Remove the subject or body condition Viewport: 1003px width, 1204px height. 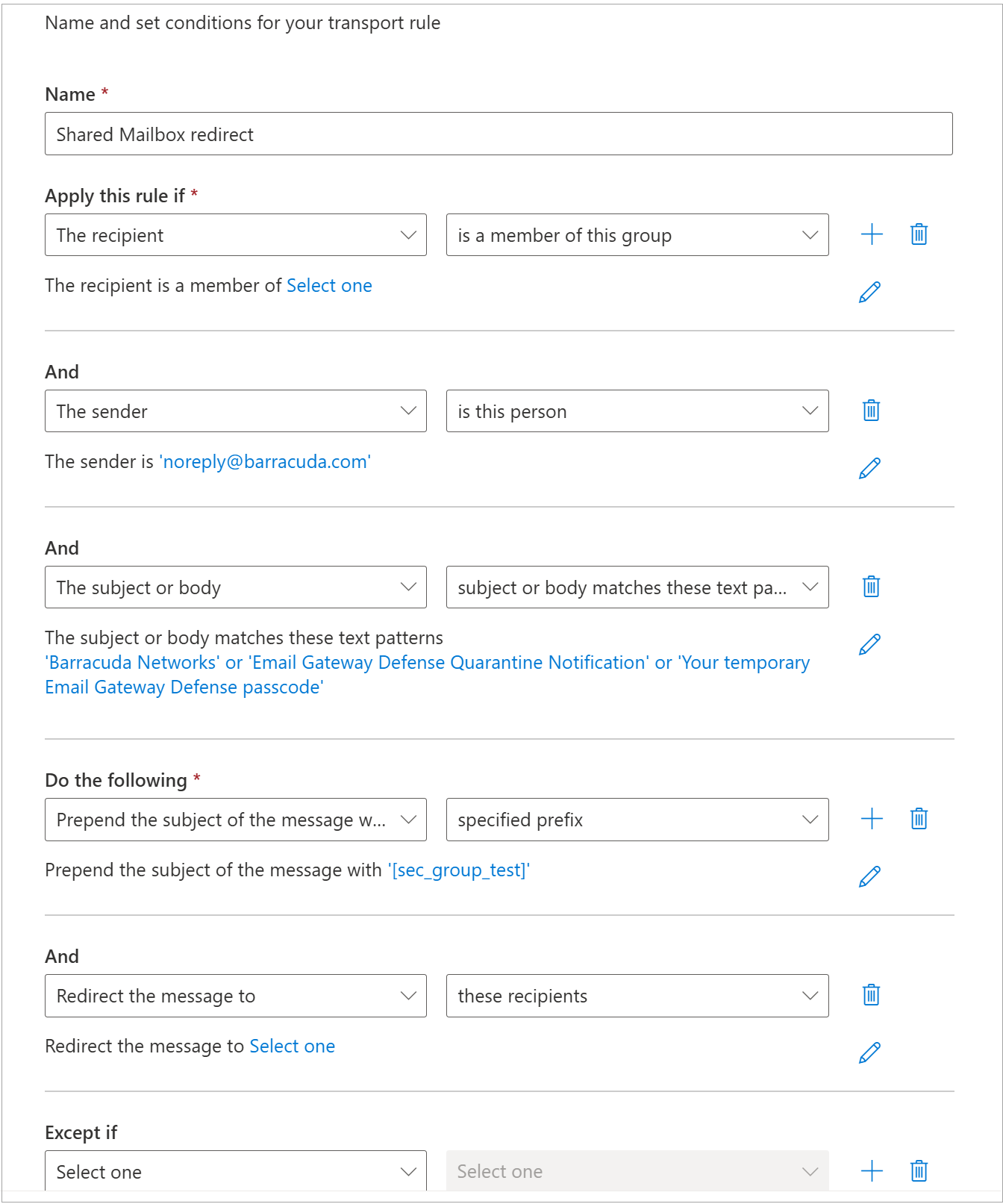pyautogui.click(x=871, y=587)
